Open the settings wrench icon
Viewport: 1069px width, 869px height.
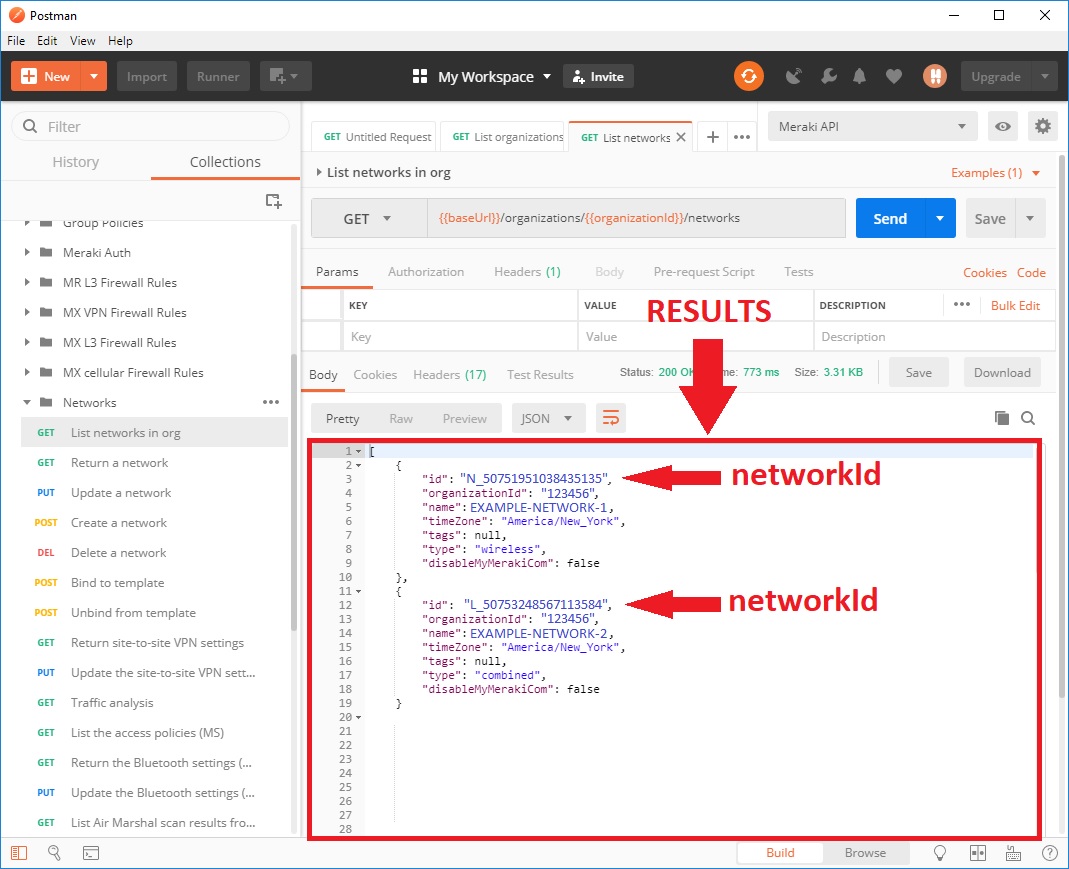pos(827,76)
